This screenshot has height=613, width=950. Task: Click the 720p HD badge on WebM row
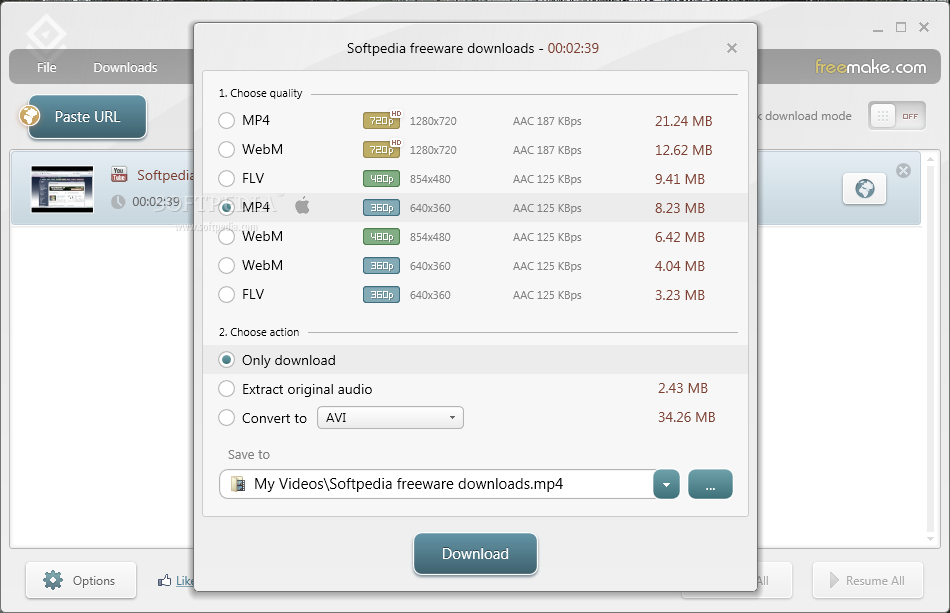tap(382, 149)
